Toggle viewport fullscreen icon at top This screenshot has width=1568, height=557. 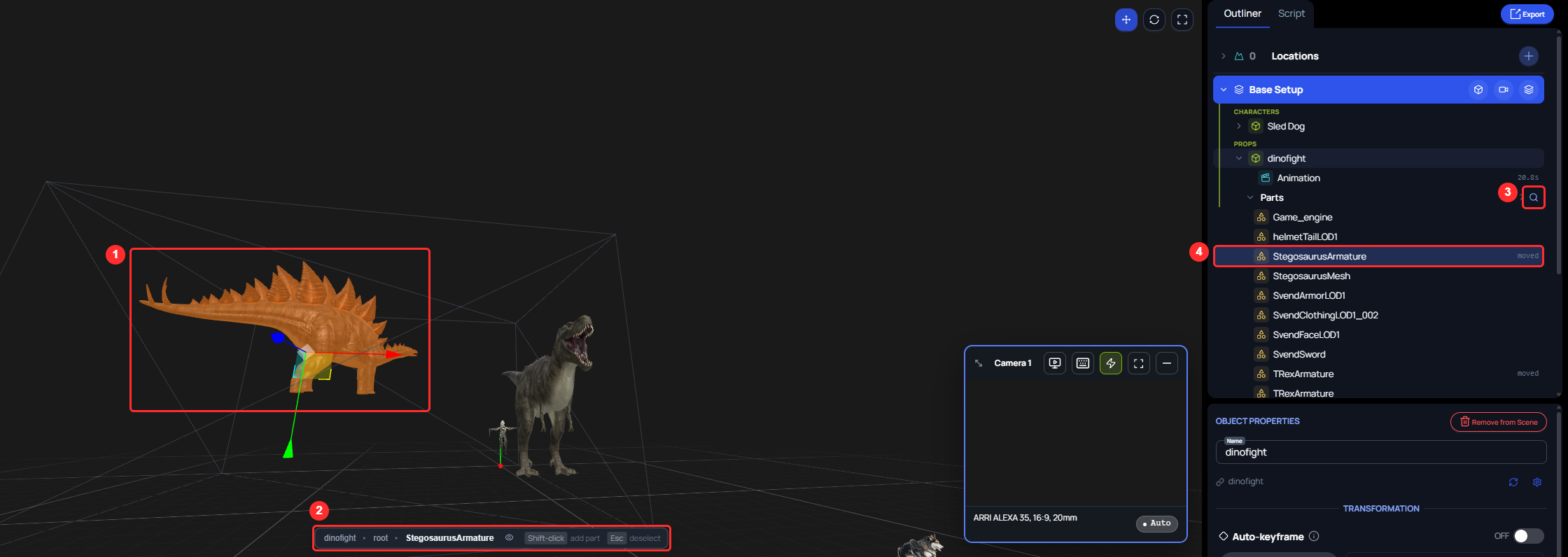1182,20
